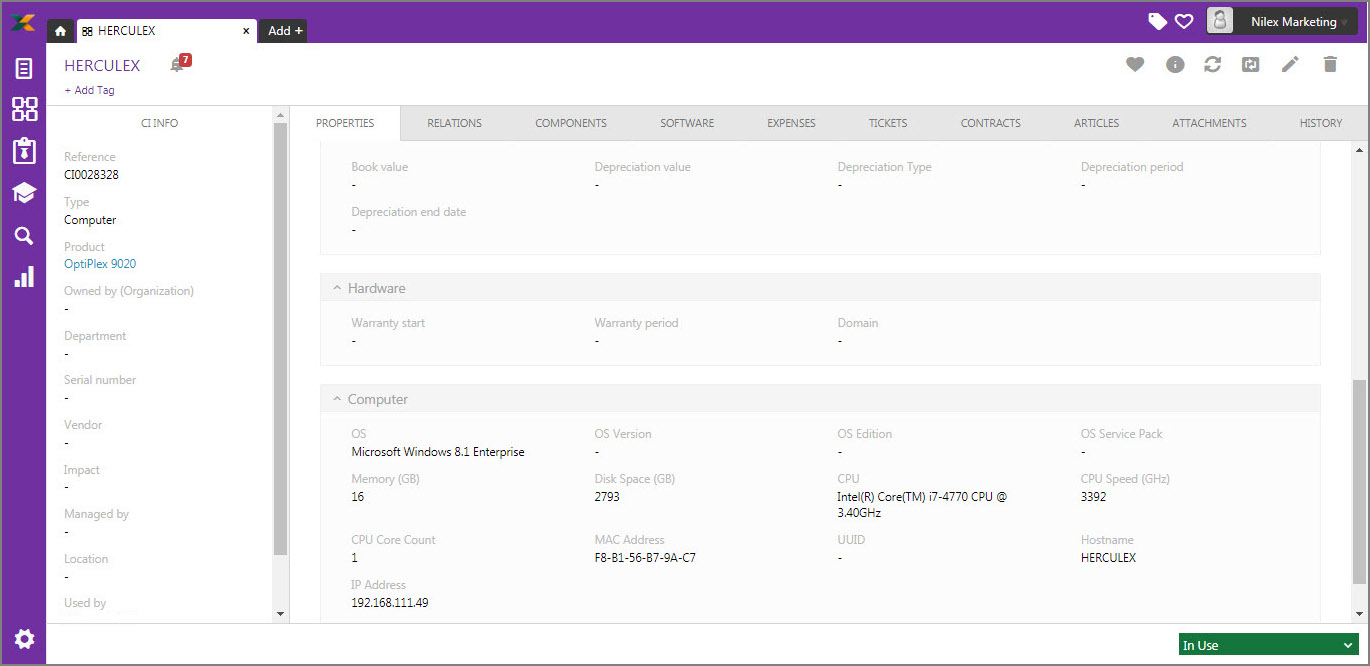This screenshot has height=666, width=1370.
Task: Edit the CI using pencil icon
Action: (1290, 64)
